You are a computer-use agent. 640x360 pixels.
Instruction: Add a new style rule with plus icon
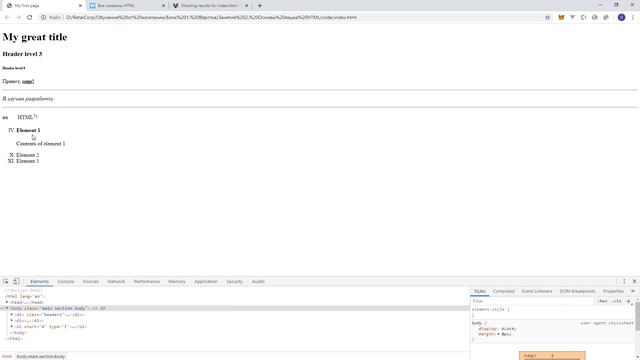(629, 301)
